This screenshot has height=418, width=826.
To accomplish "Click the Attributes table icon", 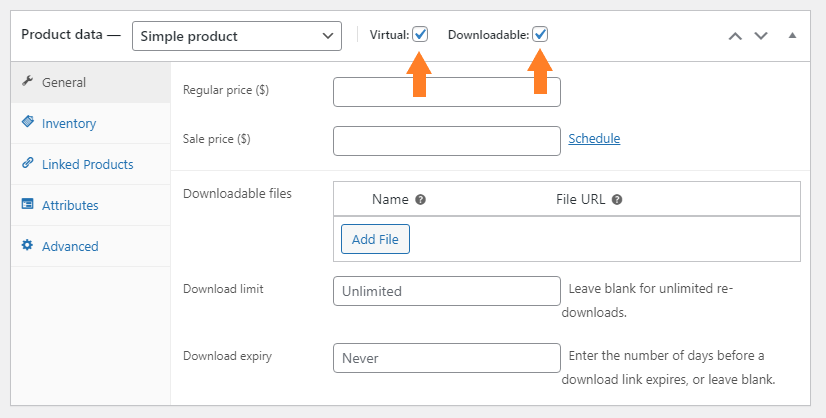I will pyautogui.click(x=27, y=204).
